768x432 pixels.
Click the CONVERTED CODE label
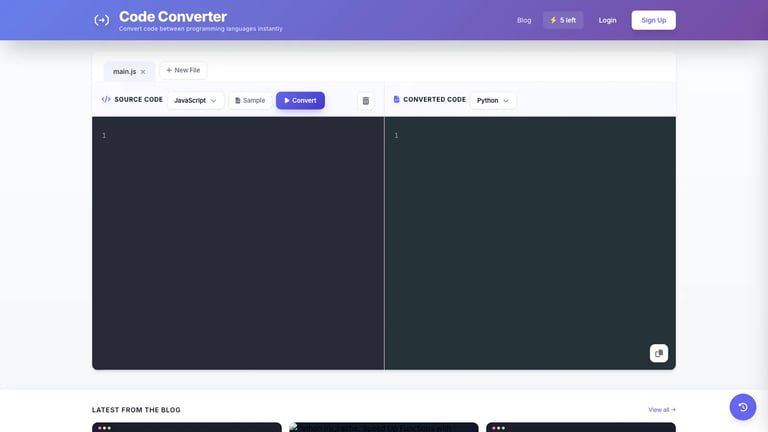click(x=434, y=99)
